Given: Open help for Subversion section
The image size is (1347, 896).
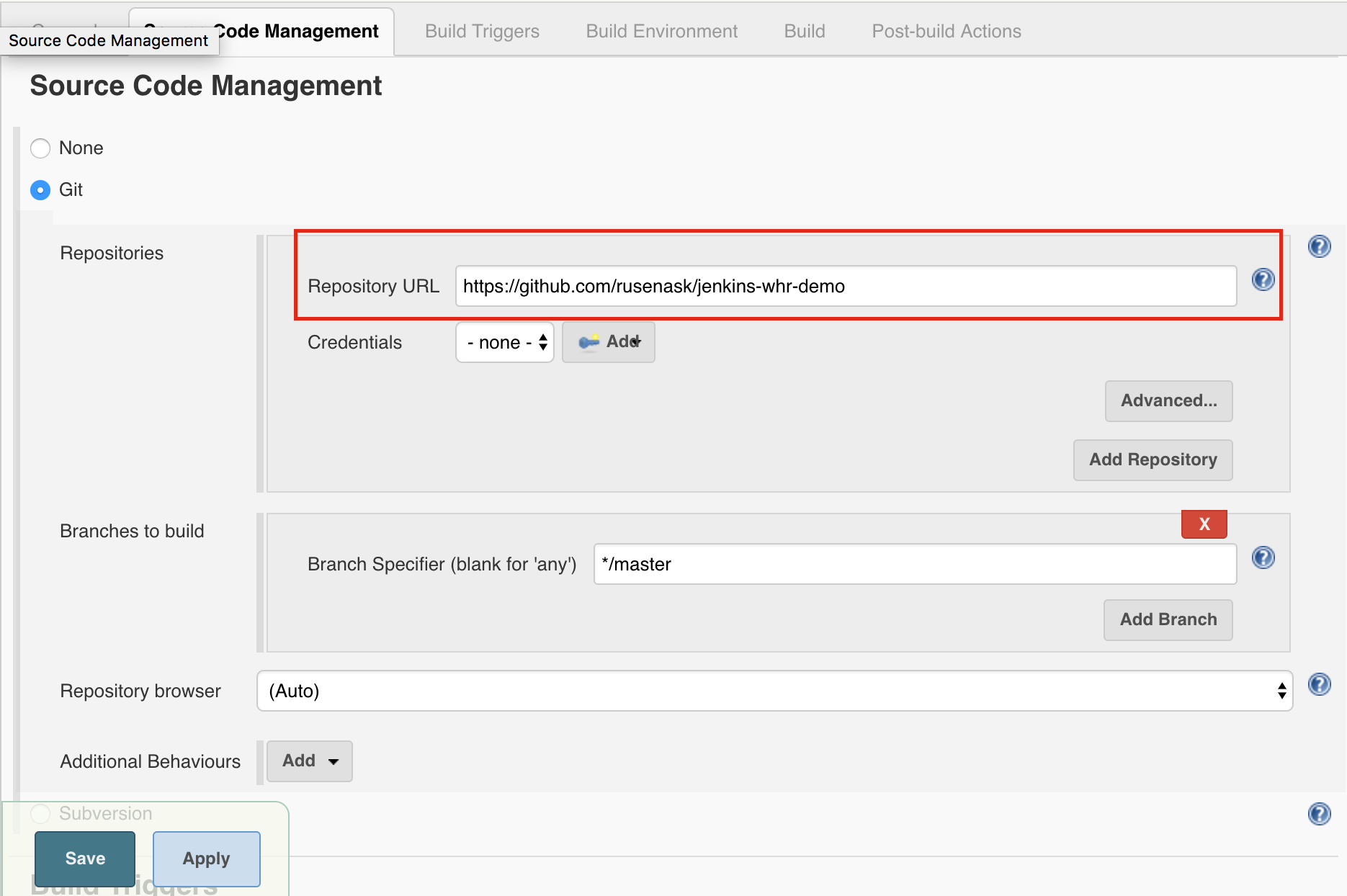Looking at the screenshot, I should 1320,814.
